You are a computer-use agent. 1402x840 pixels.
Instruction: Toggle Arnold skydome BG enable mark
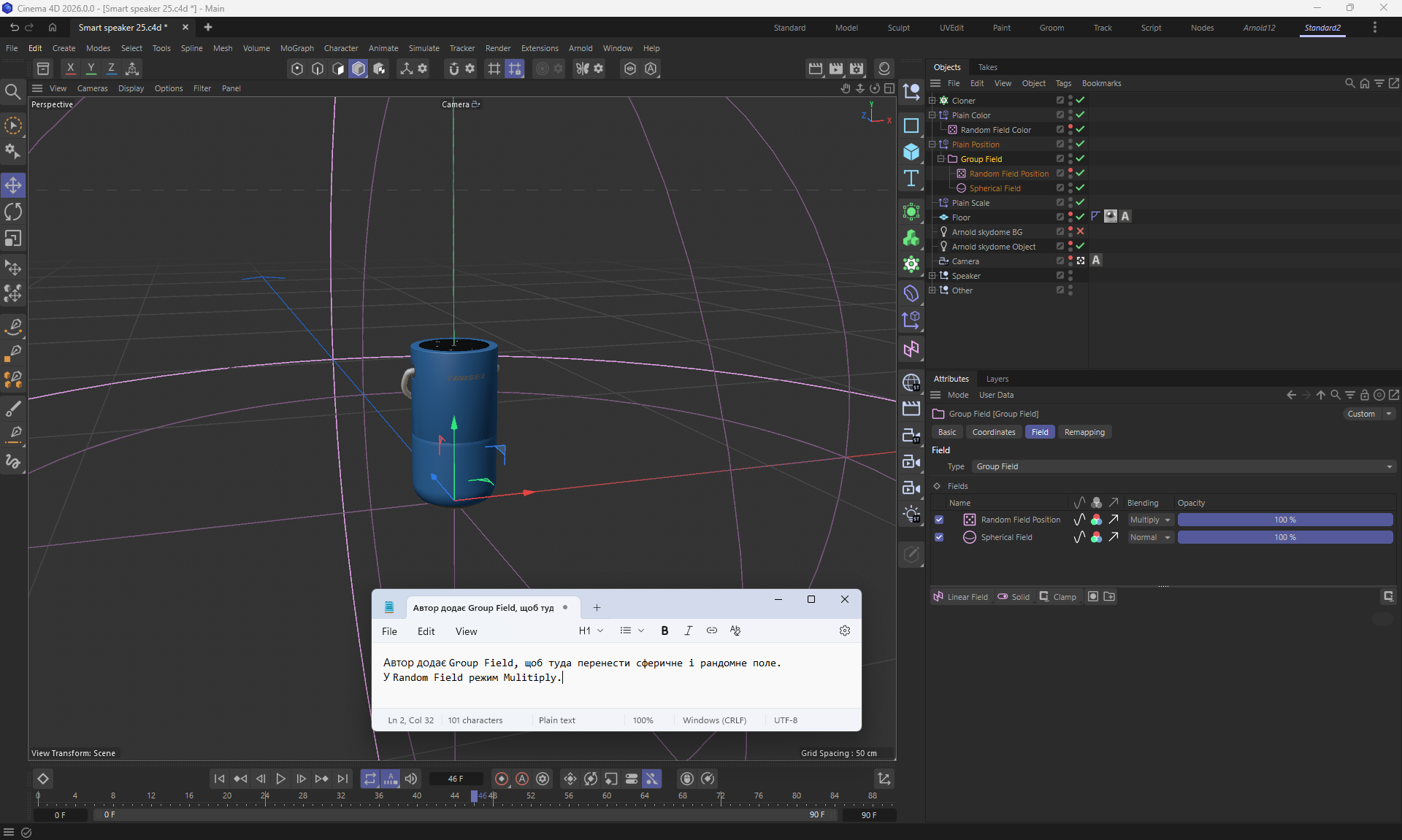(1080, 232)
